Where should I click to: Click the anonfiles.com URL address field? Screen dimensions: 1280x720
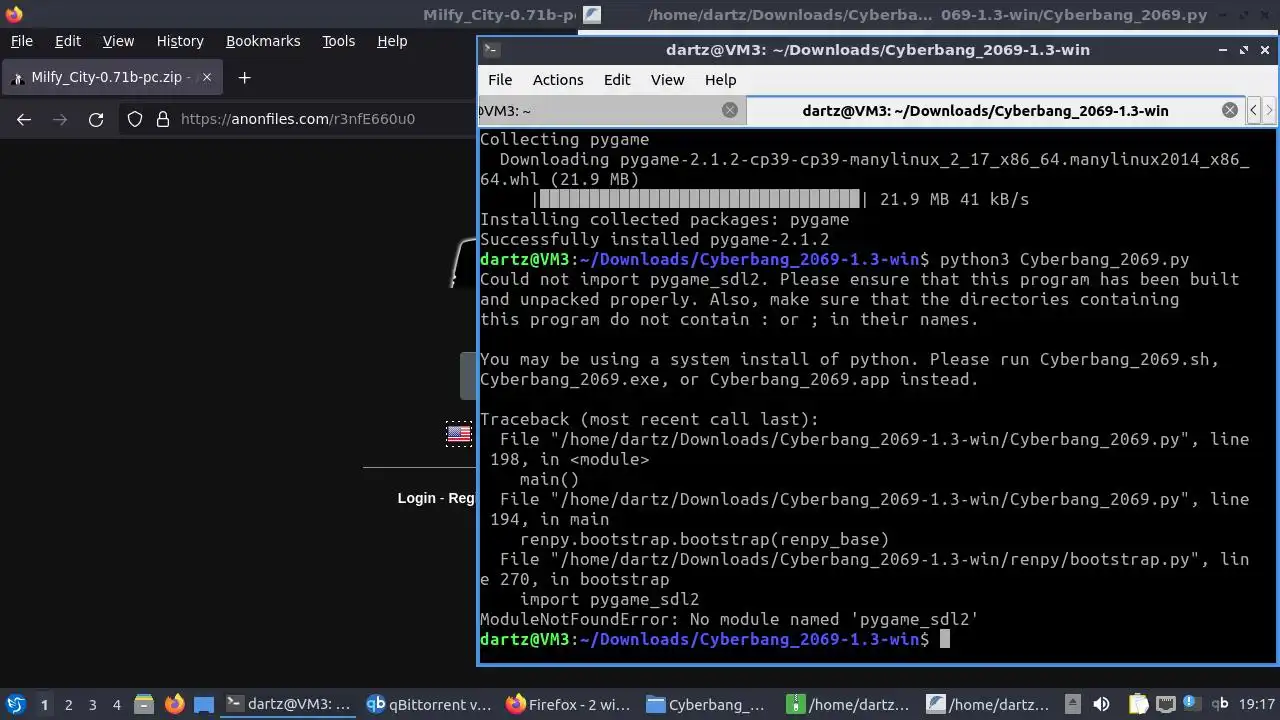pos(298,119)
